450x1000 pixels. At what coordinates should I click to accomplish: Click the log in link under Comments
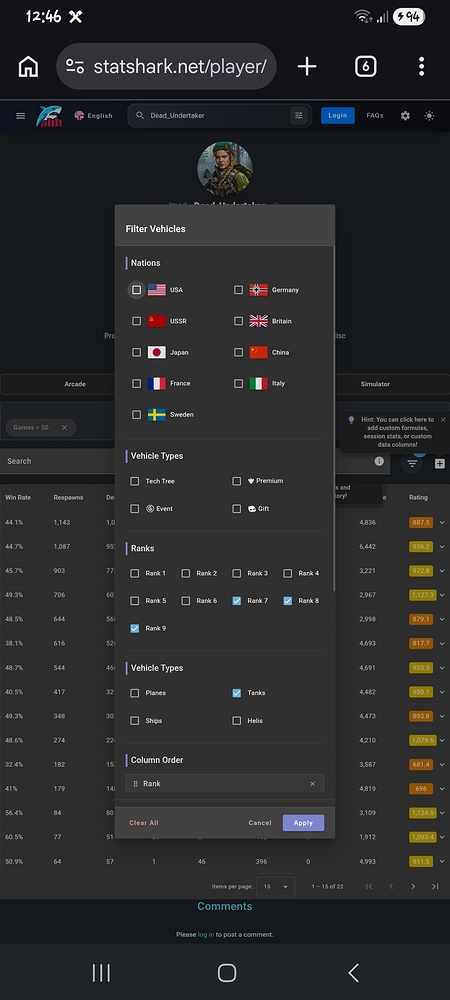click(206, 934)
